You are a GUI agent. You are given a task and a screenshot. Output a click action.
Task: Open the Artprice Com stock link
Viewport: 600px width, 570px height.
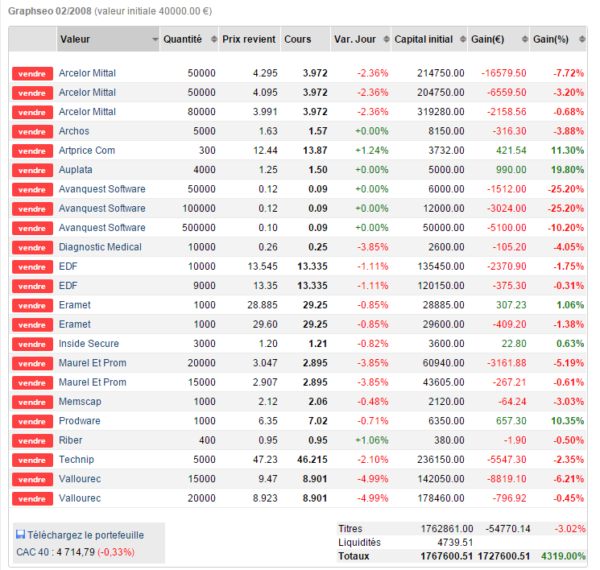(x=87, y=150)
